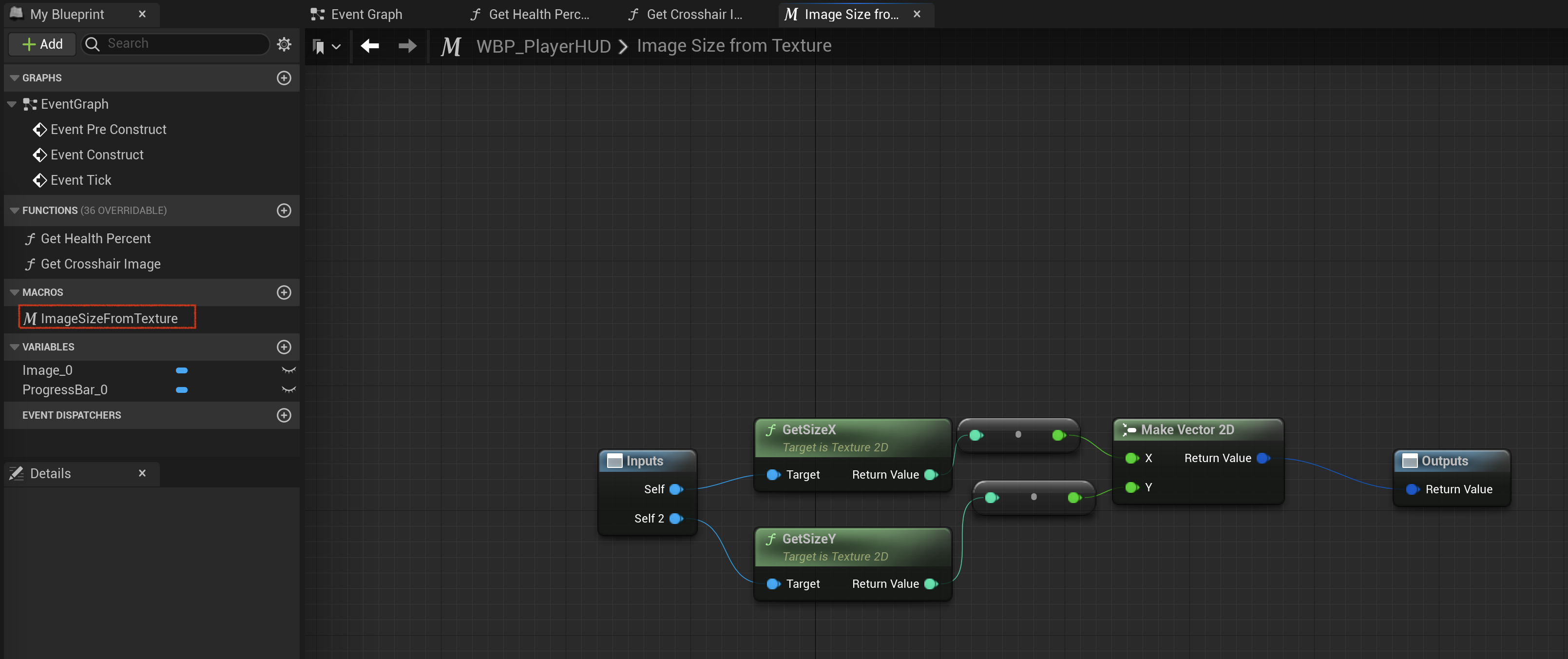1568x659 pixels.
Task: Close the Image Size from Texture tab
Action: click(917, 14)
